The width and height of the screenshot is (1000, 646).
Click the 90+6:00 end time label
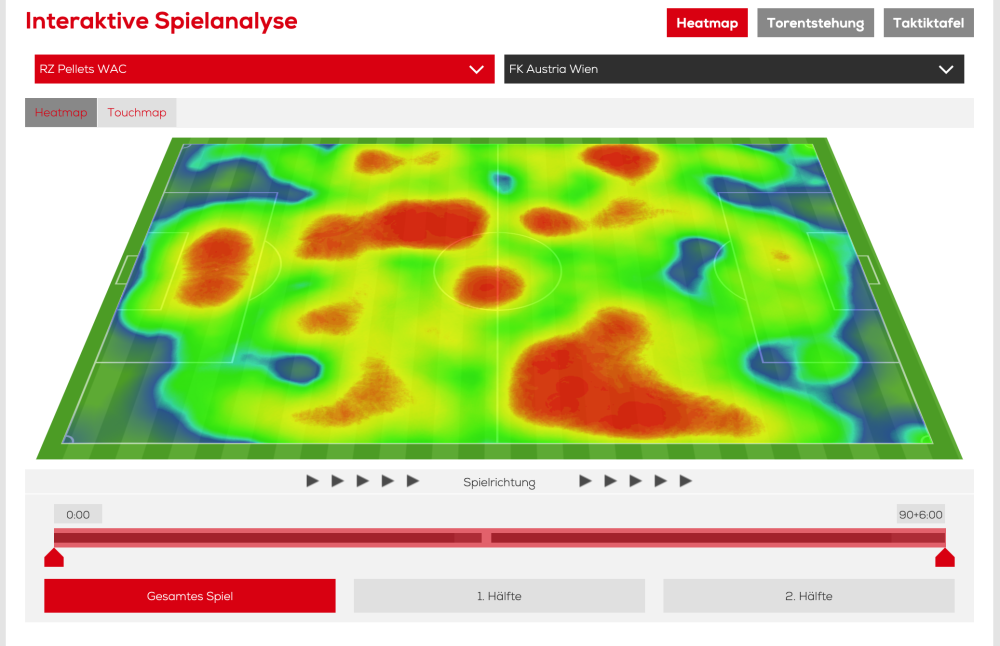920,515
